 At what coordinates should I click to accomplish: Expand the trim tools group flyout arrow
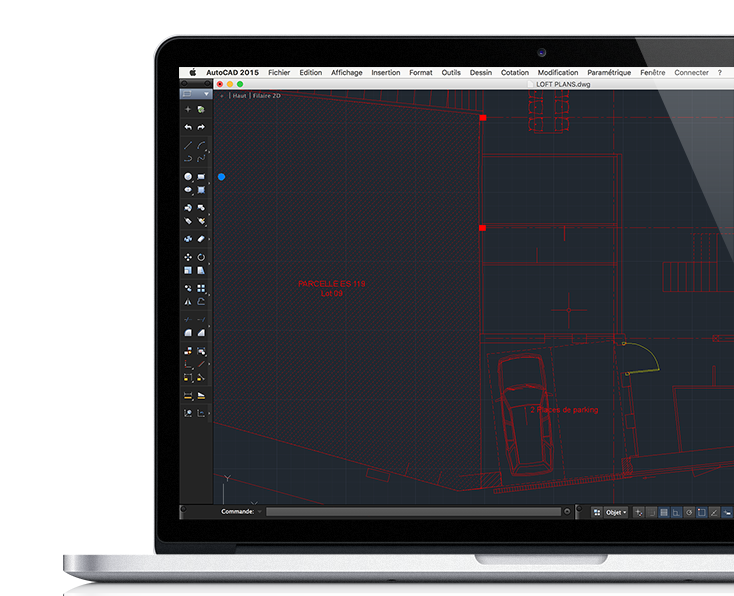point(209,326)
